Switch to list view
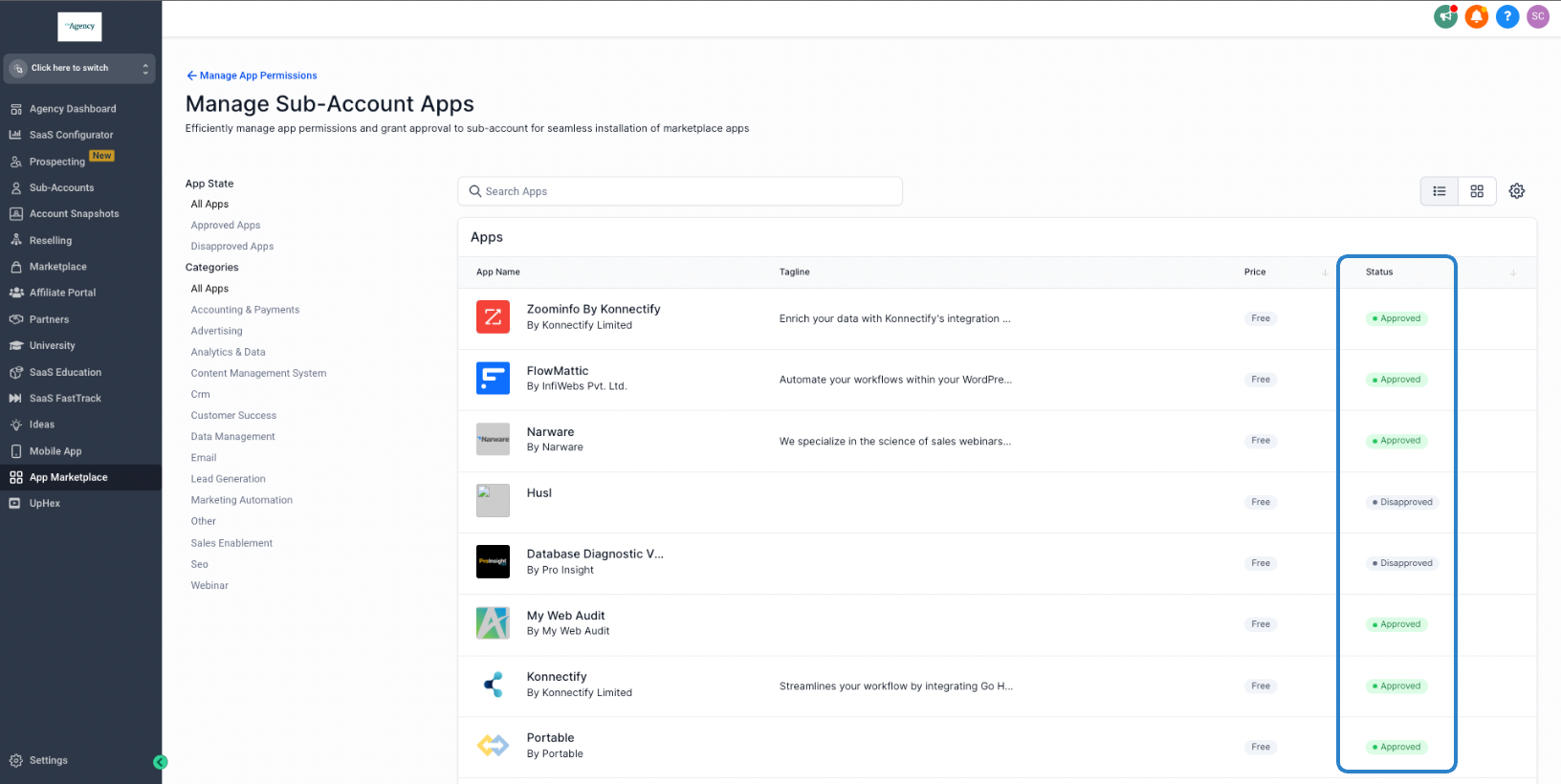 pyautogui.click(x=1440, y=191)
